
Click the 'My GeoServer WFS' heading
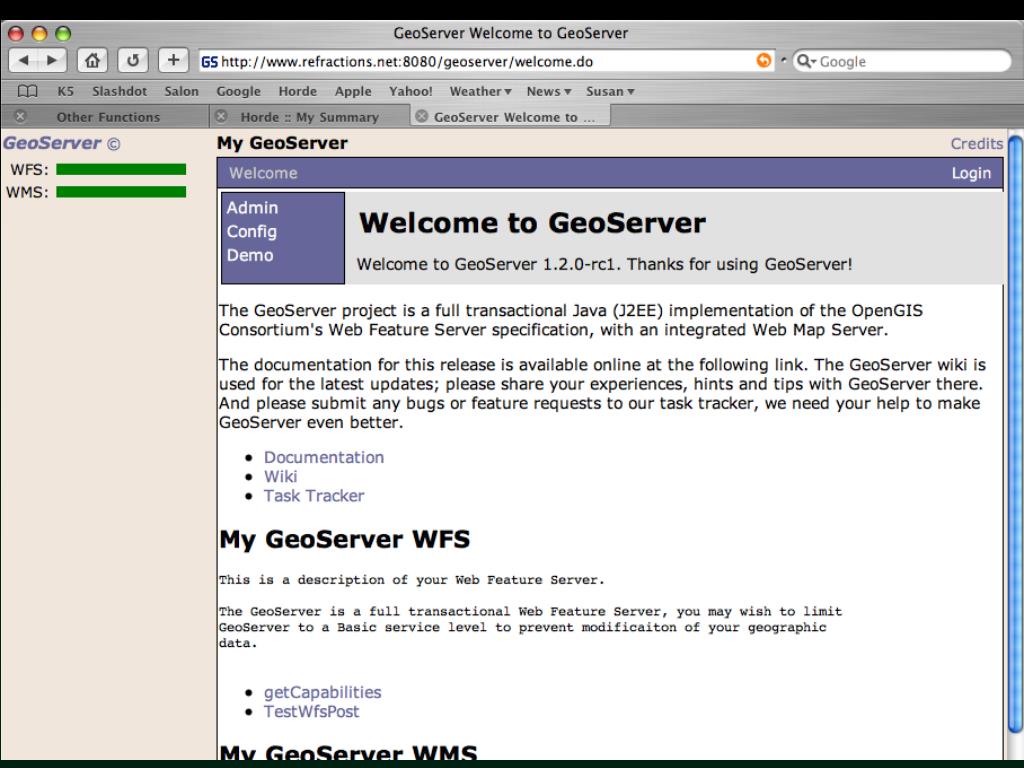345,539
